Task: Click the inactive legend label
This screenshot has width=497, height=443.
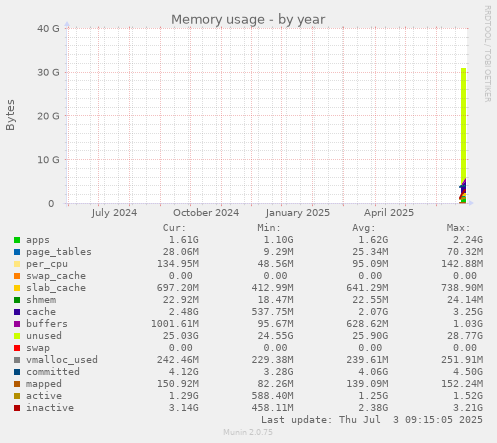Action: [50, 408]
